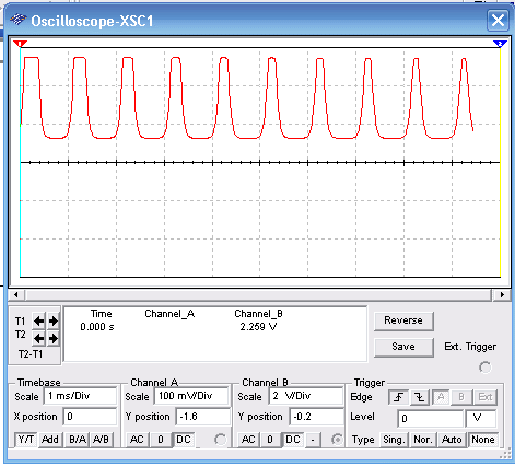Set Channel B coupling to DC
This screenshot has width=518, height=470.
point(293,439)
